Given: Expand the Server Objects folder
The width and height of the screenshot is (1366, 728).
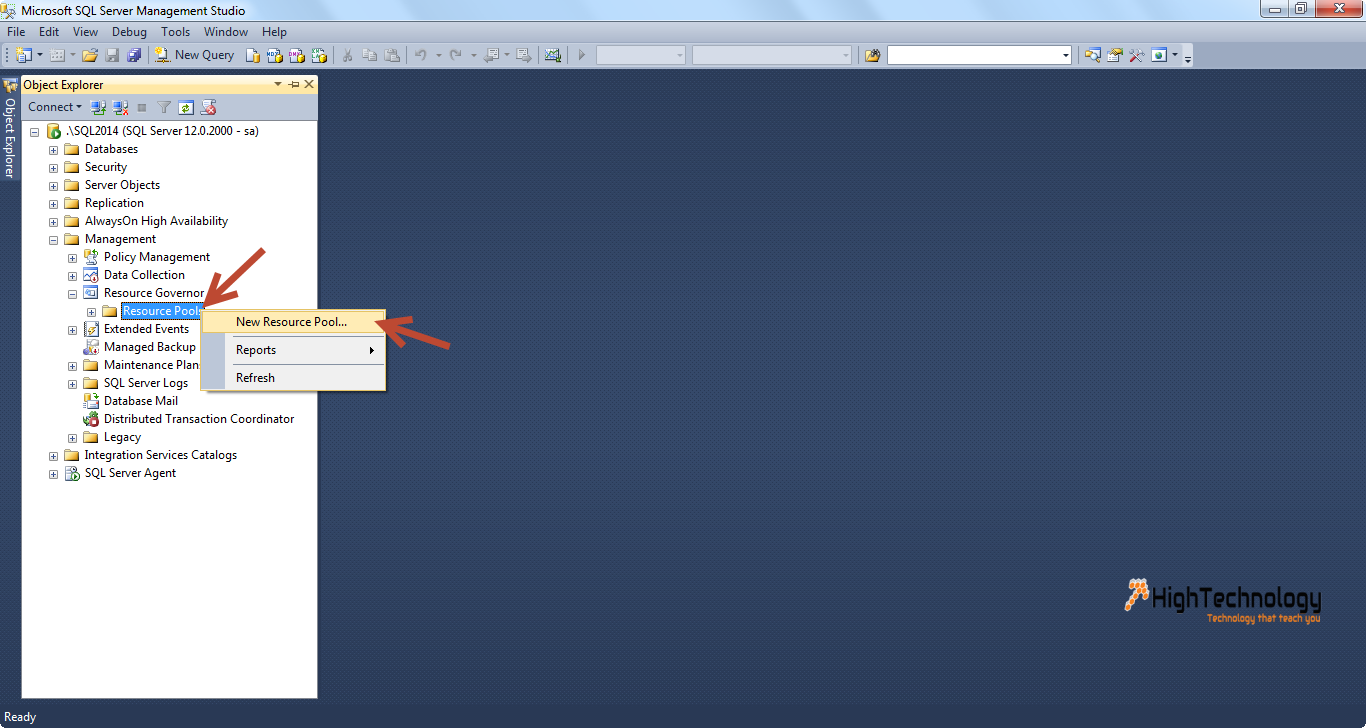Looking at the screenshot, I should coord(53,185).
